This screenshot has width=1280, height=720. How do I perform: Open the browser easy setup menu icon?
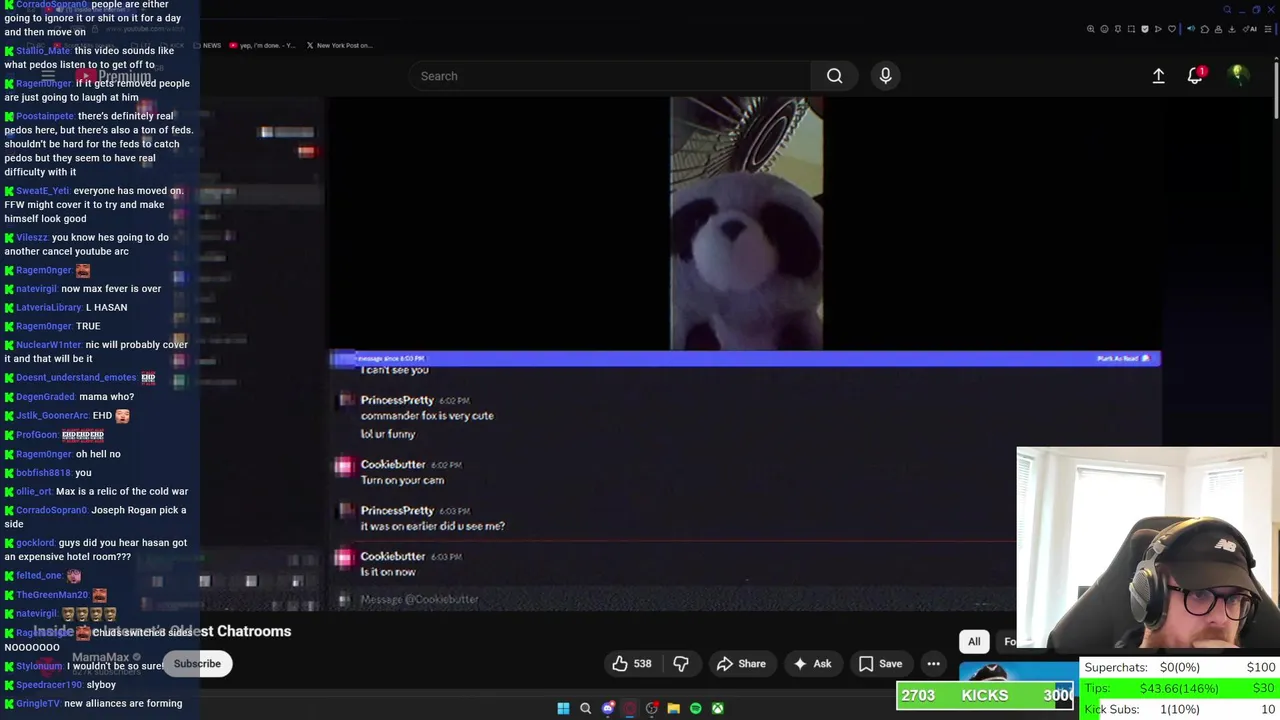1268,29
